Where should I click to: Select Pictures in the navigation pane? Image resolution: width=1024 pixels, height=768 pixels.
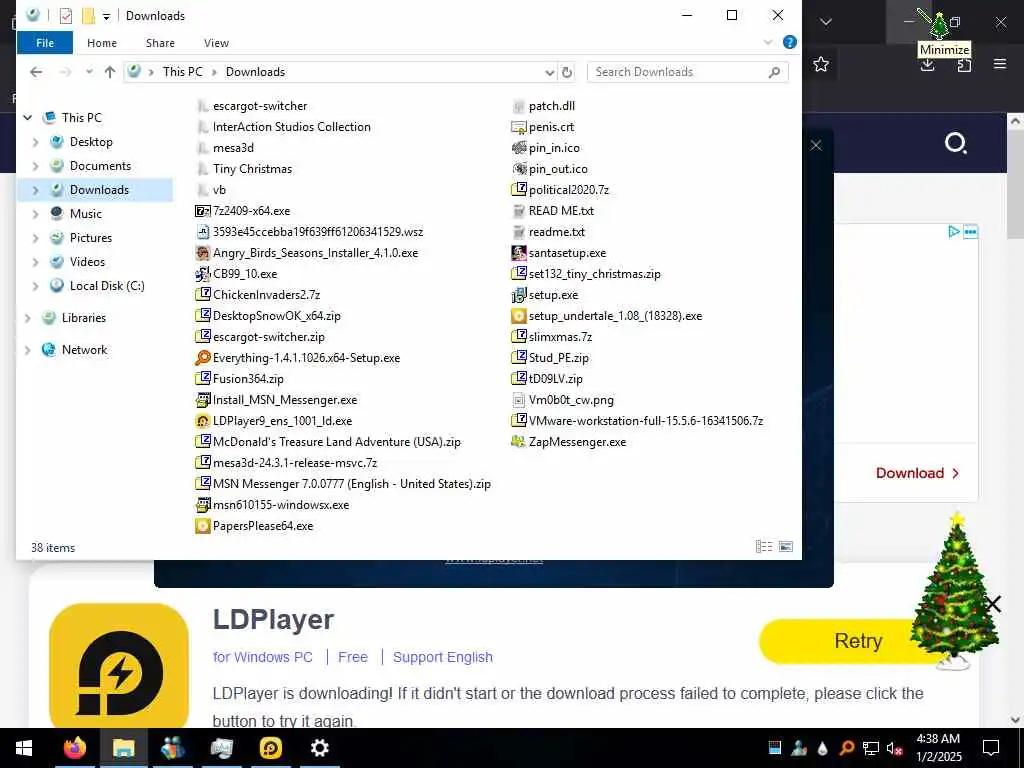point(91,238)
